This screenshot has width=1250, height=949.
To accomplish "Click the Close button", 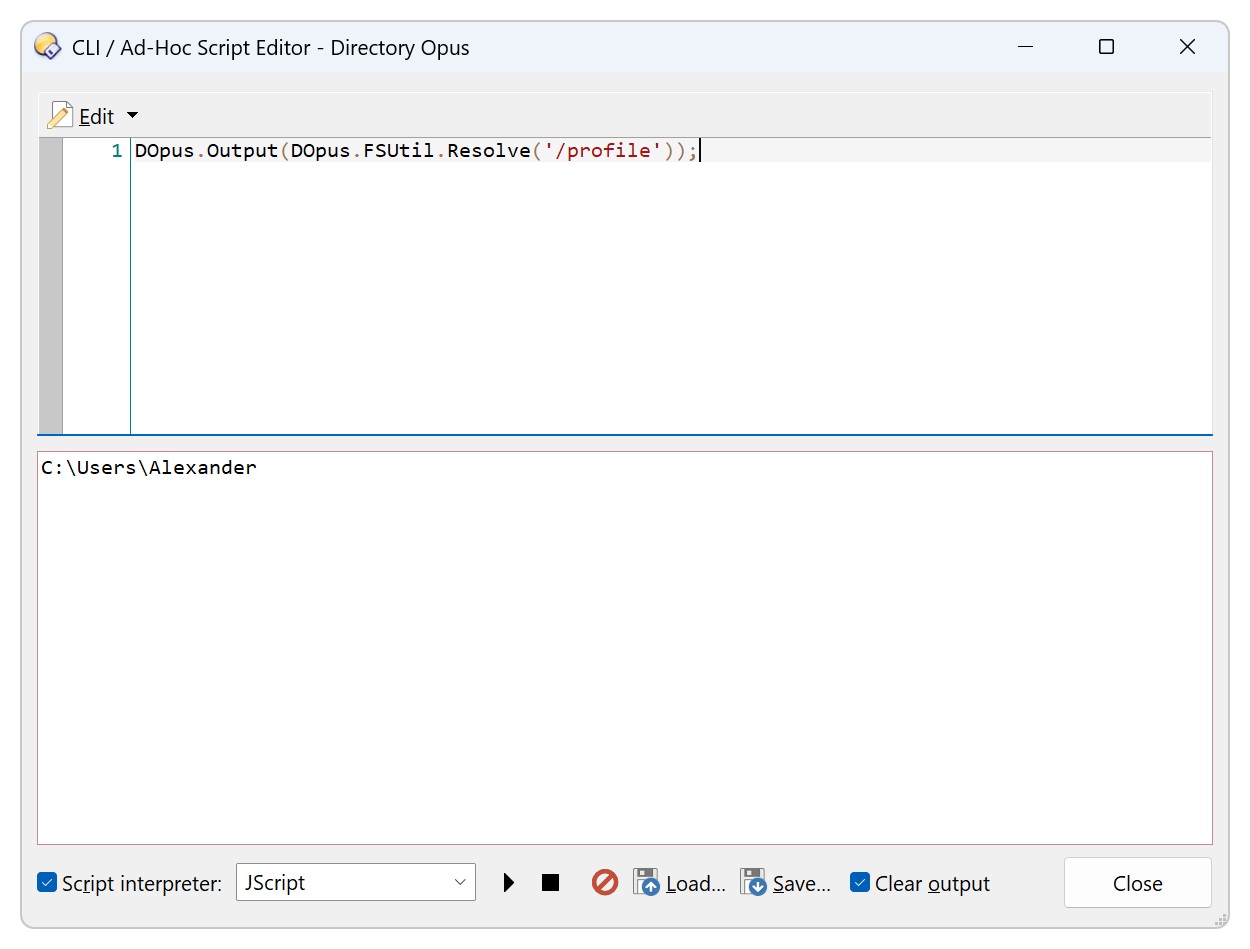I will click(1138, 883).
